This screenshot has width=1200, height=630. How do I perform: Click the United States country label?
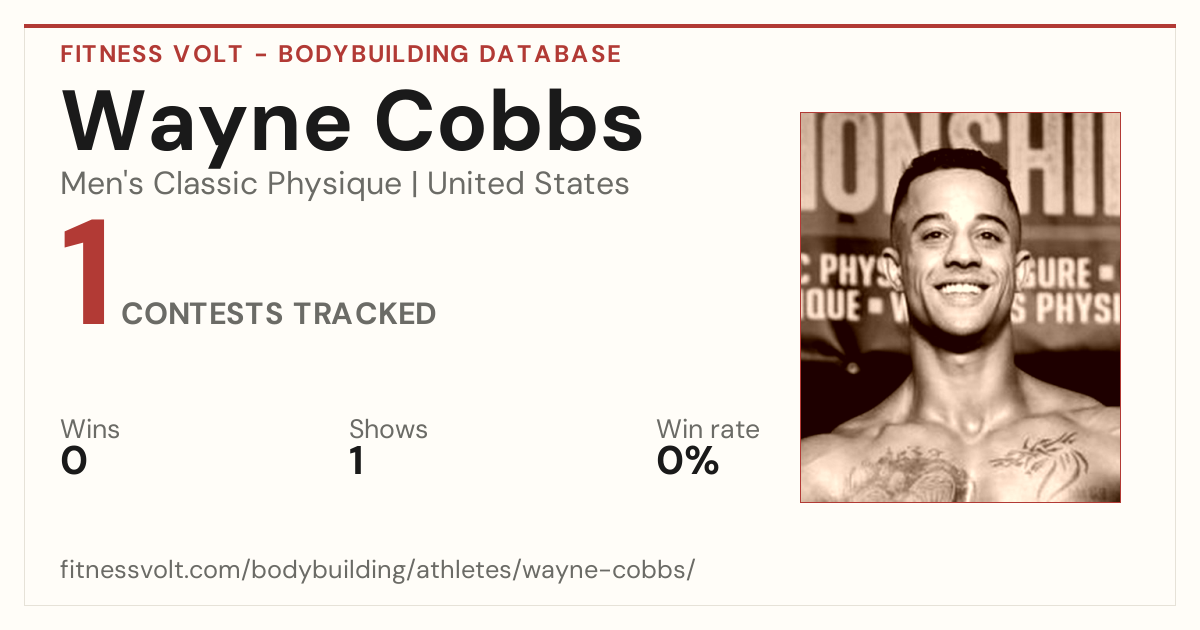[x=528, y=184]
